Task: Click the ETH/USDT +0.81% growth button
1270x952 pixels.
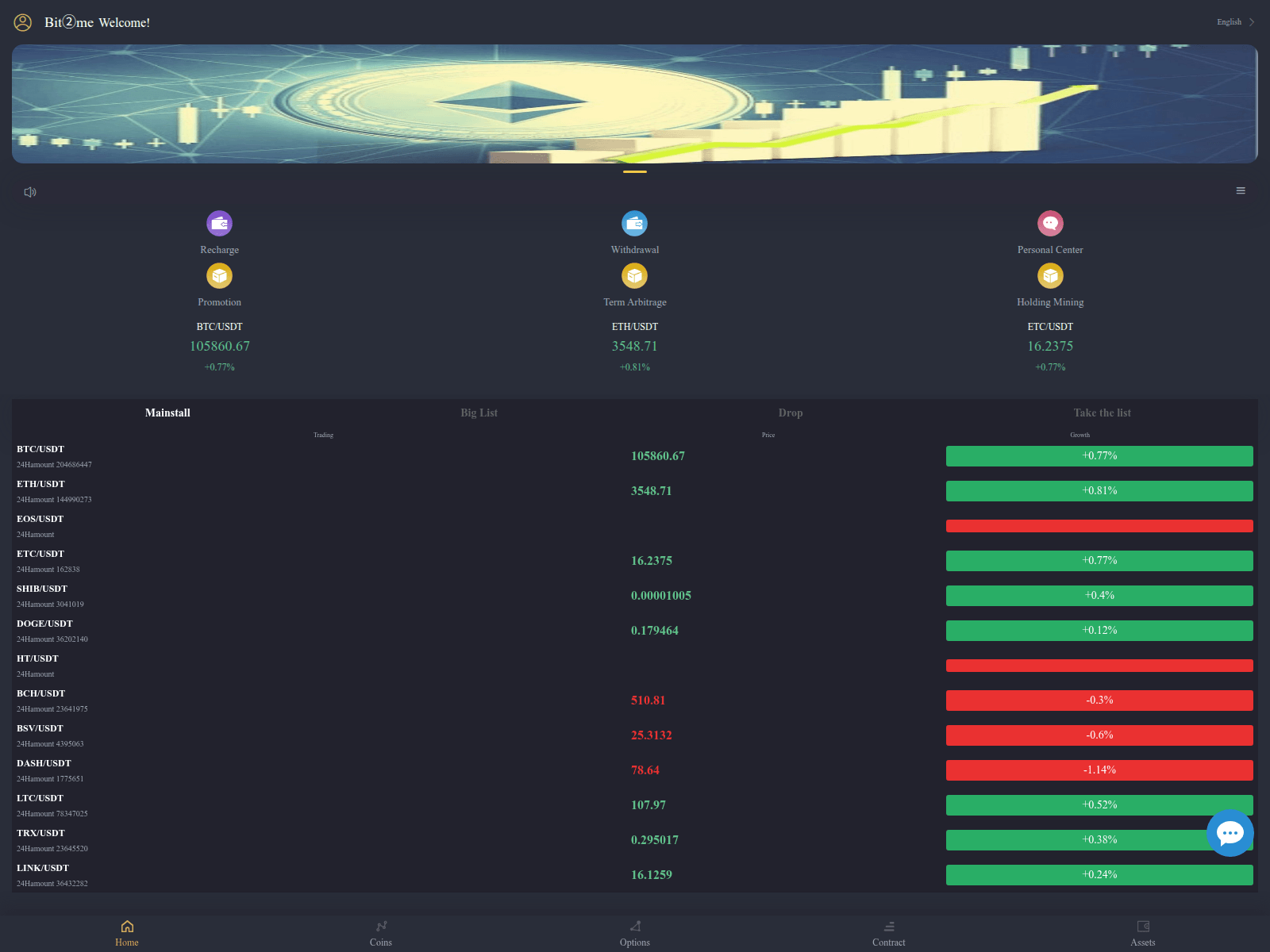Action: (1099, 491)
